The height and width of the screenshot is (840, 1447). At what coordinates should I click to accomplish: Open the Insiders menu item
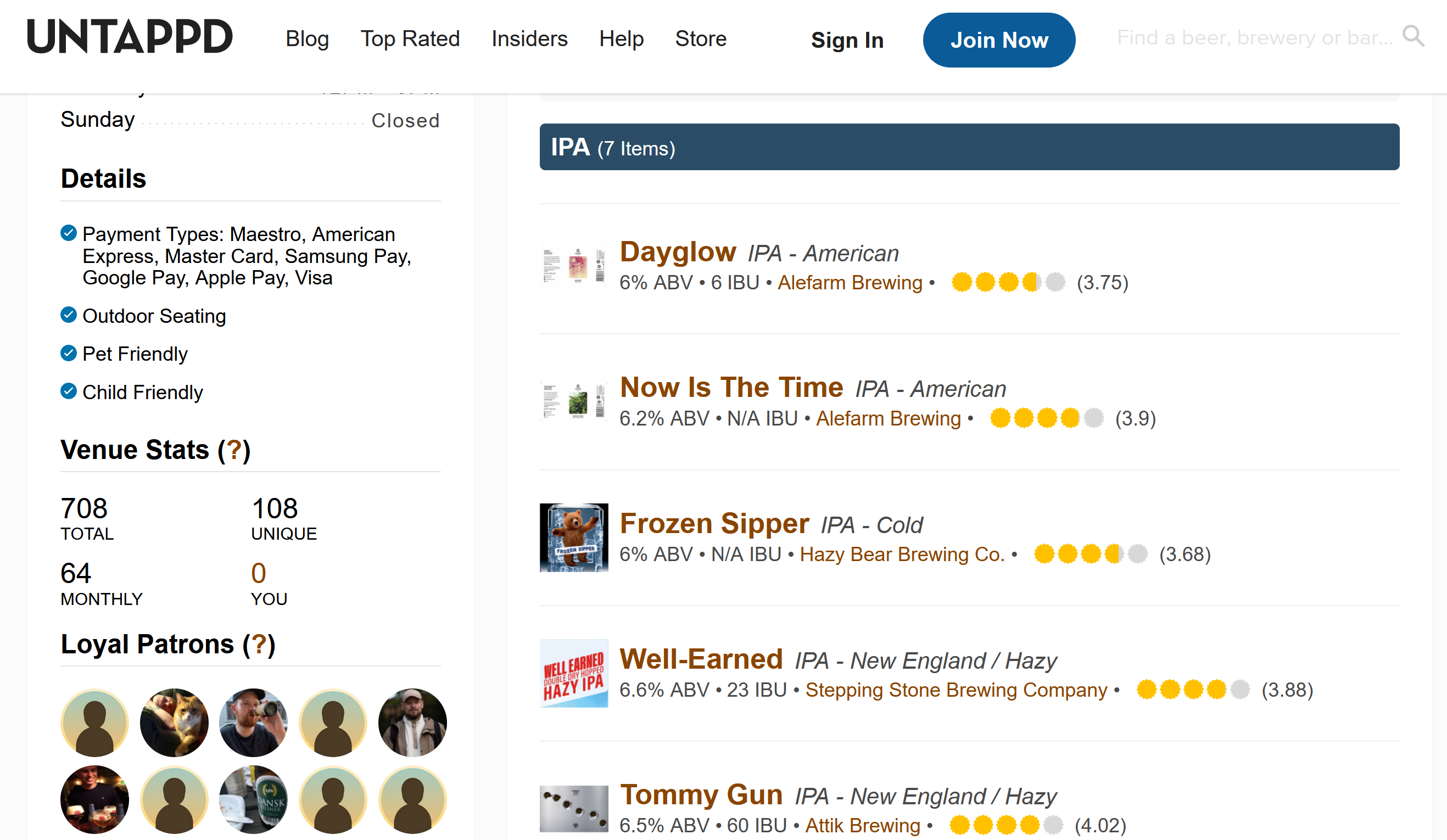(x=529, y=38)
